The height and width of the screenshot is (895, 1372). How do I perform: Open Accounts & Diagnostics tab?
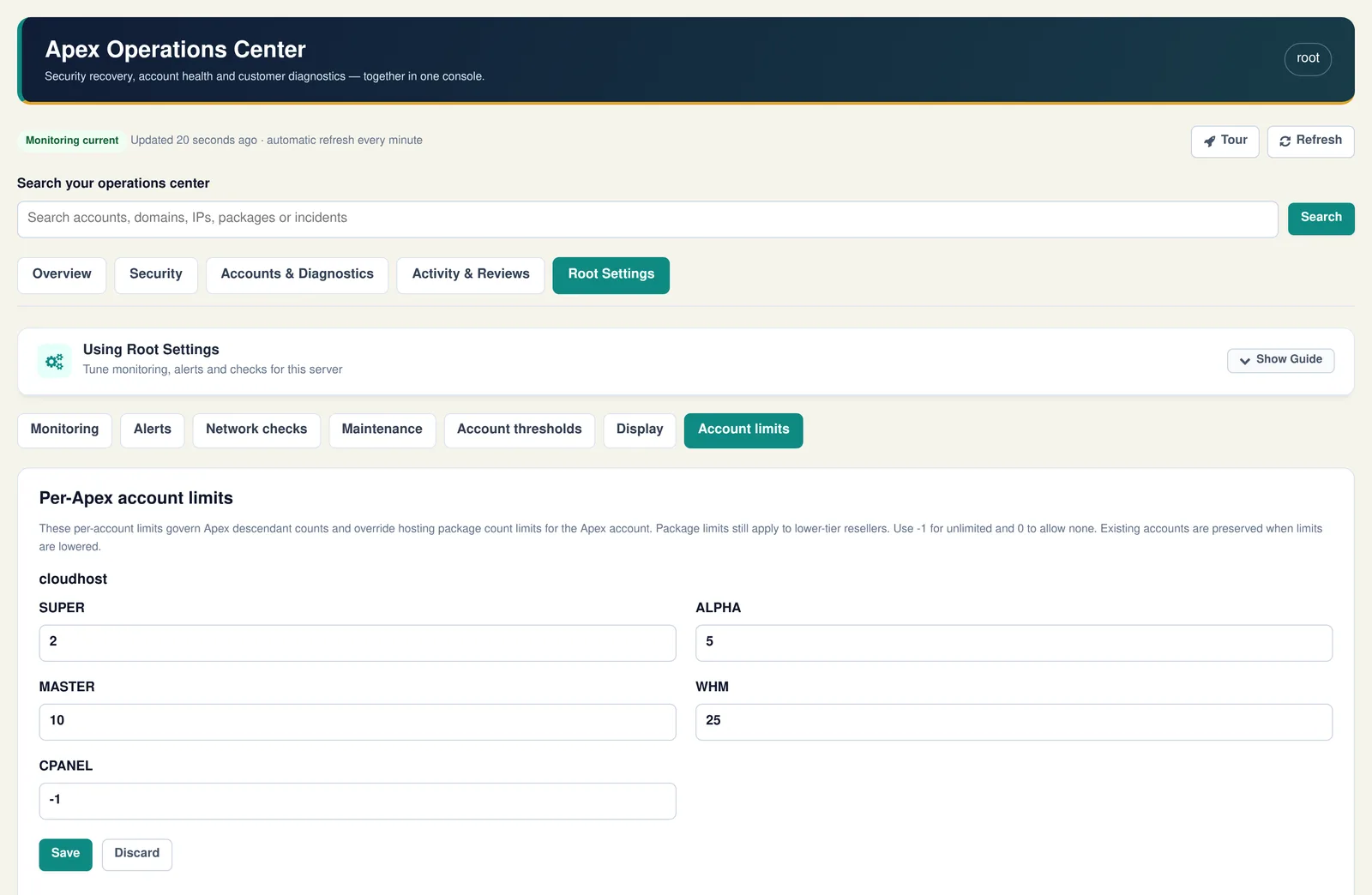[297, 275]
